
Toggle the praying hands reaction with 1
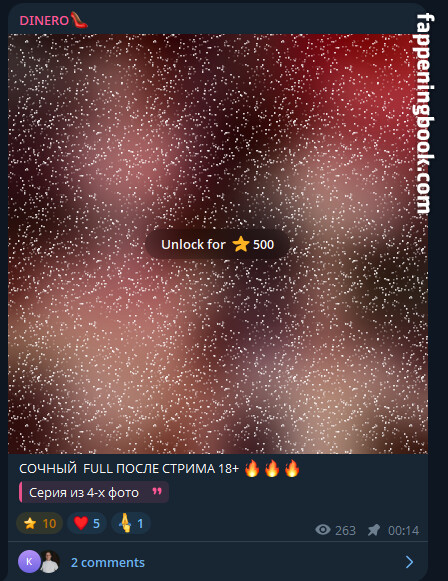click(x=131, y=523)
